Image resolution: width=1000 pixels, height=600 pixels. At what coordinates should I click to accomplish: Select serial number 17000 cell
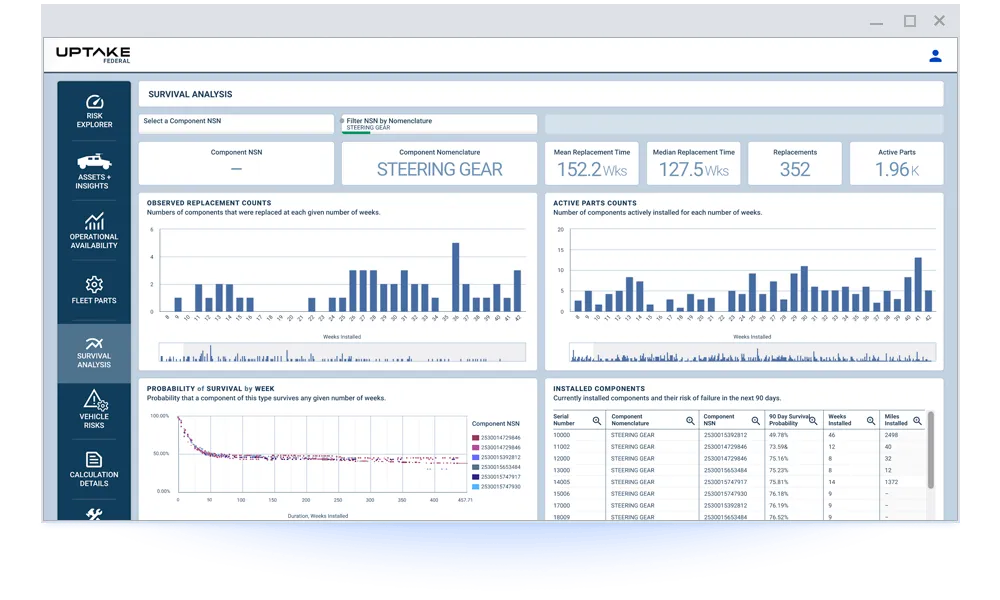561,506
